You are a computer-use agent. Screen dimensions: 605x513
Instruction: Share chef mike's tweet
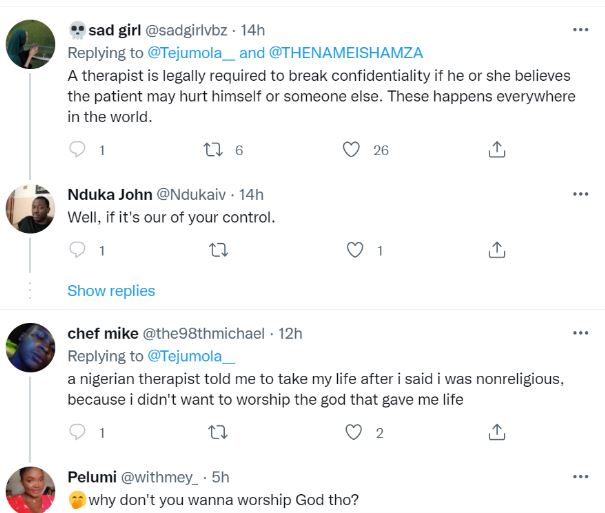(x=495, y=433)
